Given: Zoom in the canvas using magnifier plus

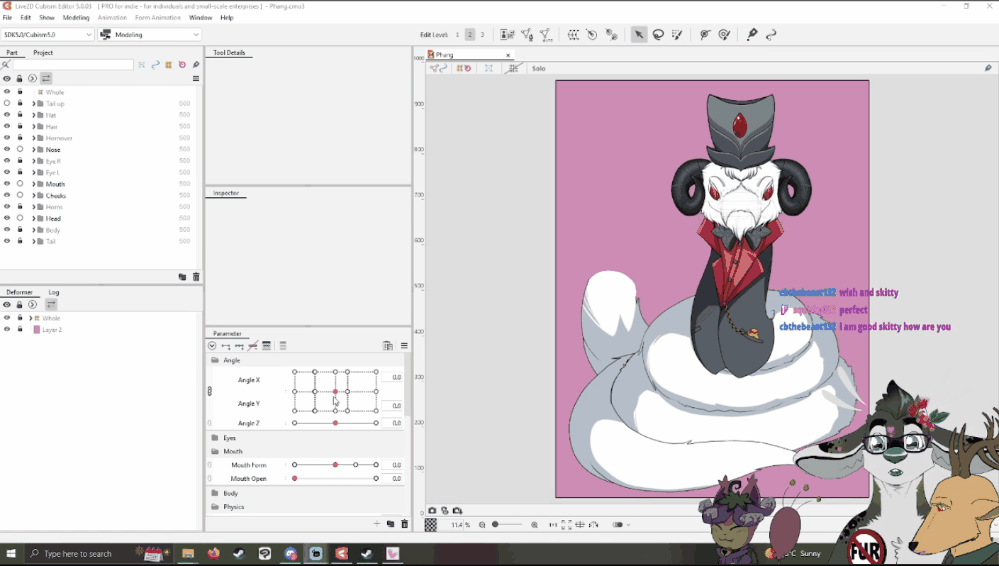Looking at the screenshot, I should click(535, 525).
